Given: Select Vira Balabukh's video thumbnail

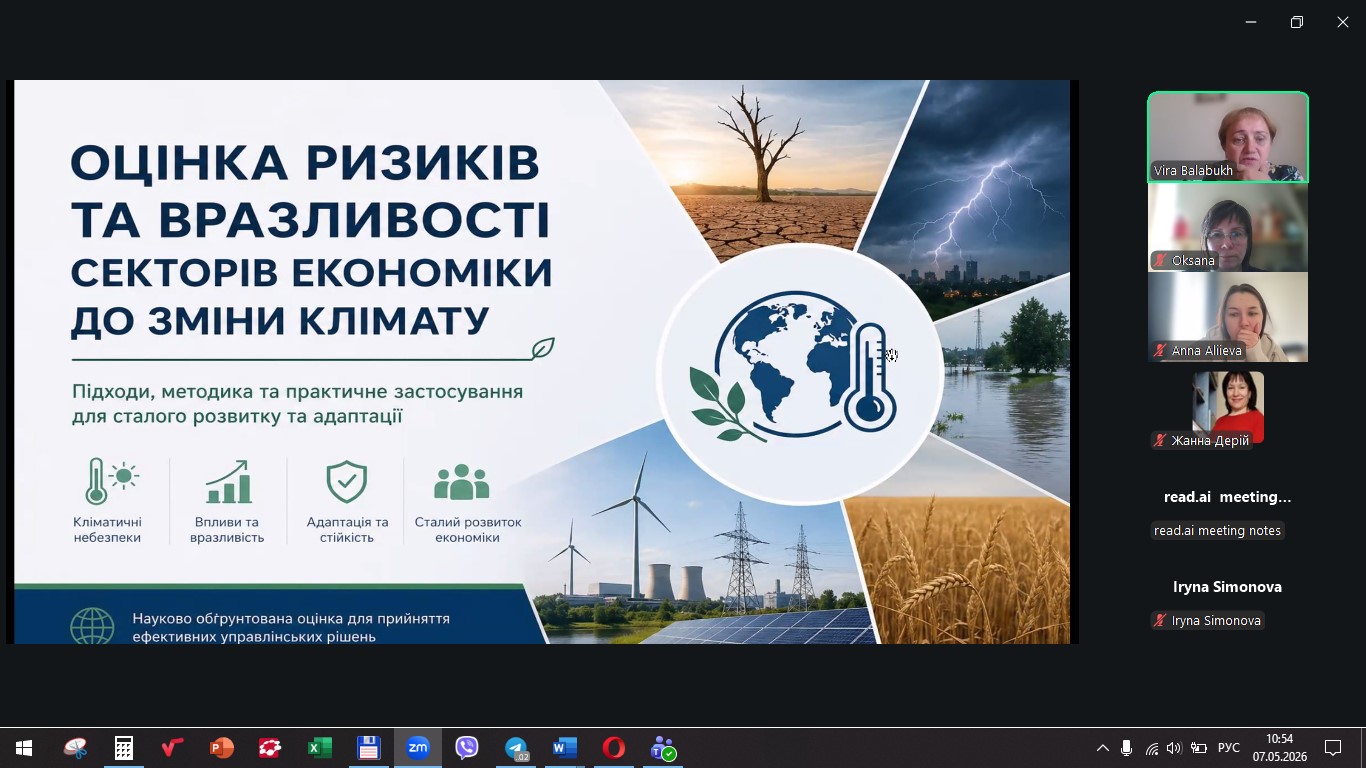Looking at the screenshot, I should tap(1228, 137).
